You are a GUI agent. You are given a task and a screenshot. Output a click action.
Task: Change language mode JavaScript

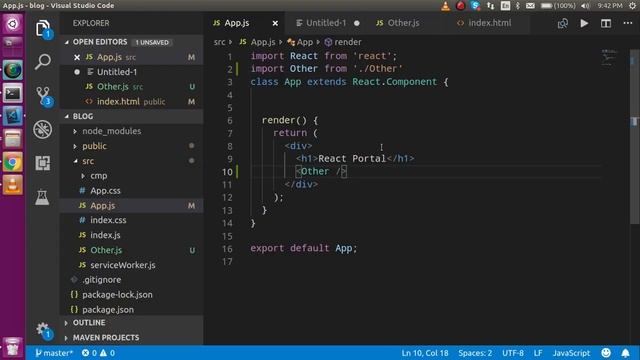coord(571,353)
